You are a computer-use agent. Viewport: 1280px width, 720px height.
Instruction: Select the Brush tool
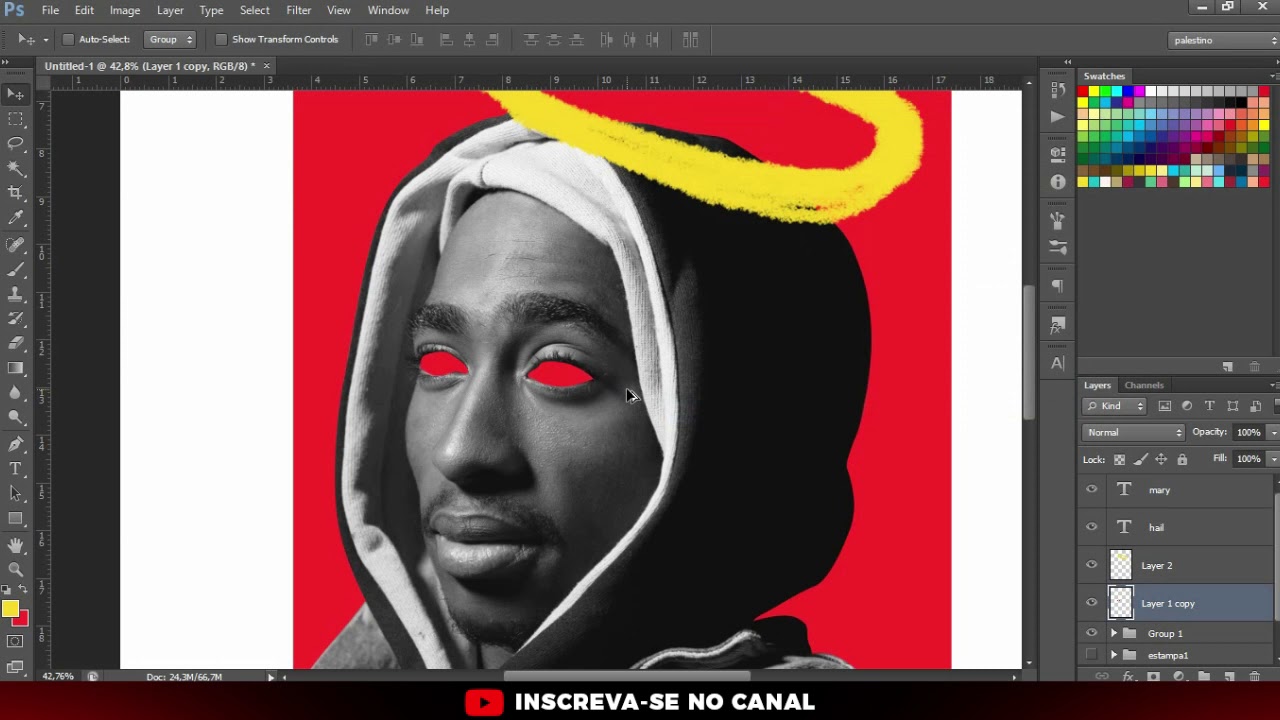click(16, 270)
